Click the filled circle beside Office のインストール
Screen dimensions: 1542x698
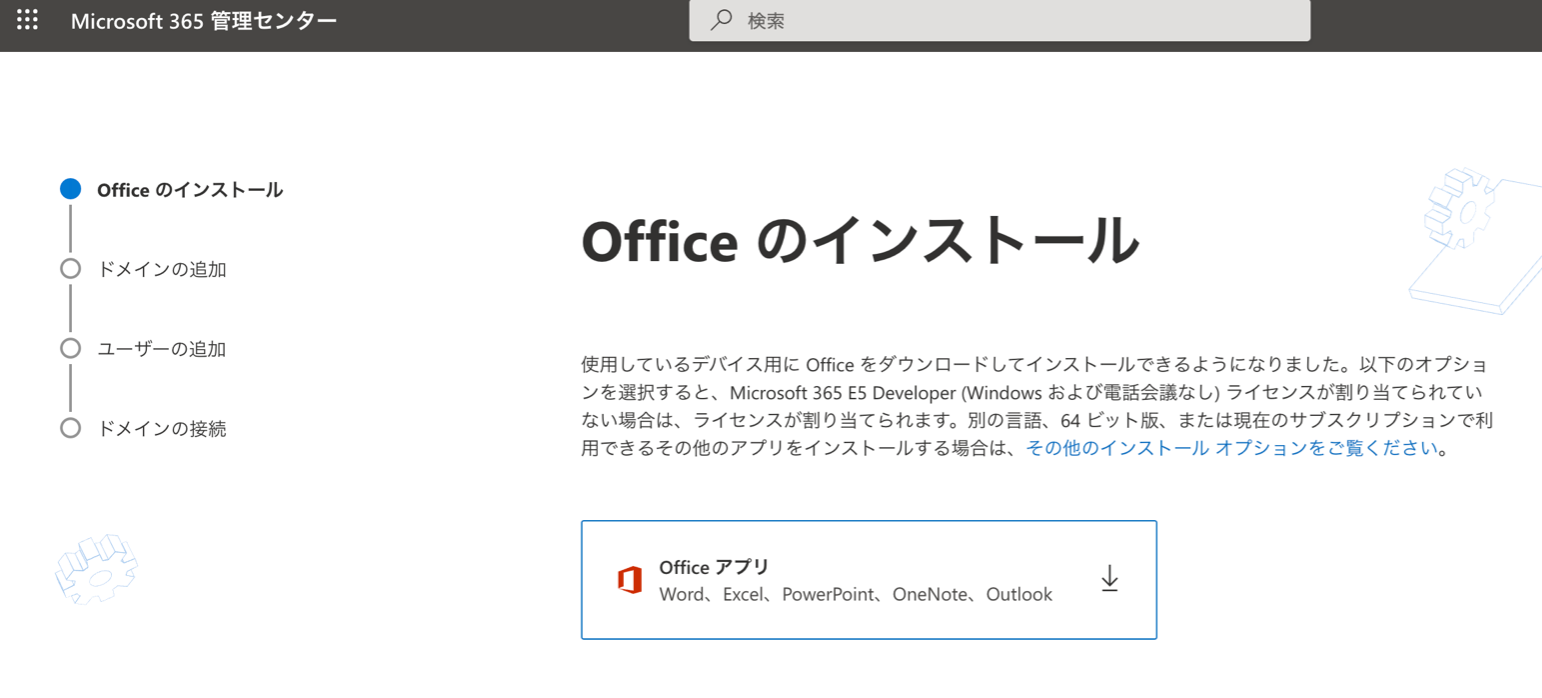pyautogui.click(x=70, y=189)
